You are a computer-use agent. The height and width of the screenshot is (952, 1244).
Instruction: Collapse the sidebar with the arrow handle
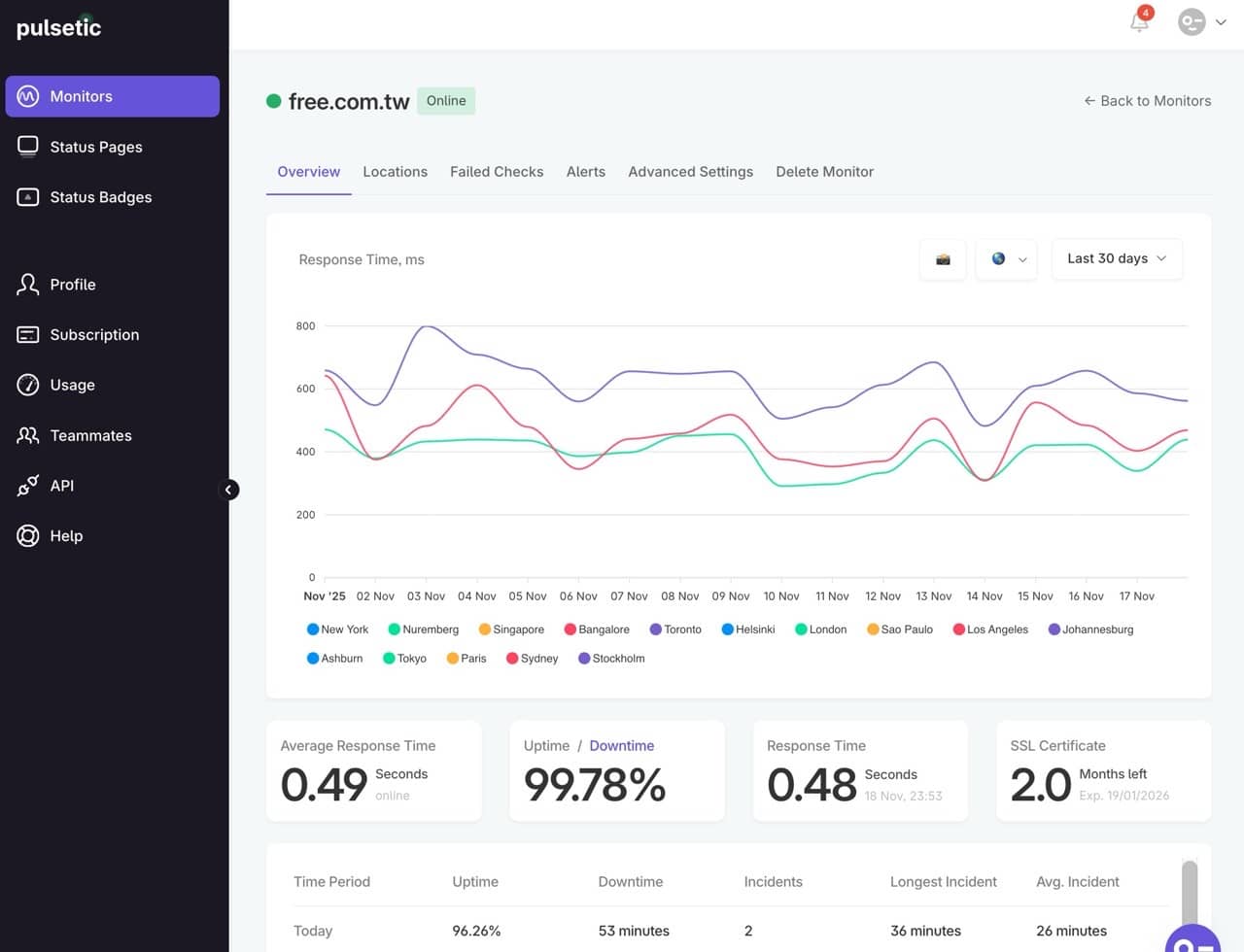pyautogui.click(x=229, y=490)
